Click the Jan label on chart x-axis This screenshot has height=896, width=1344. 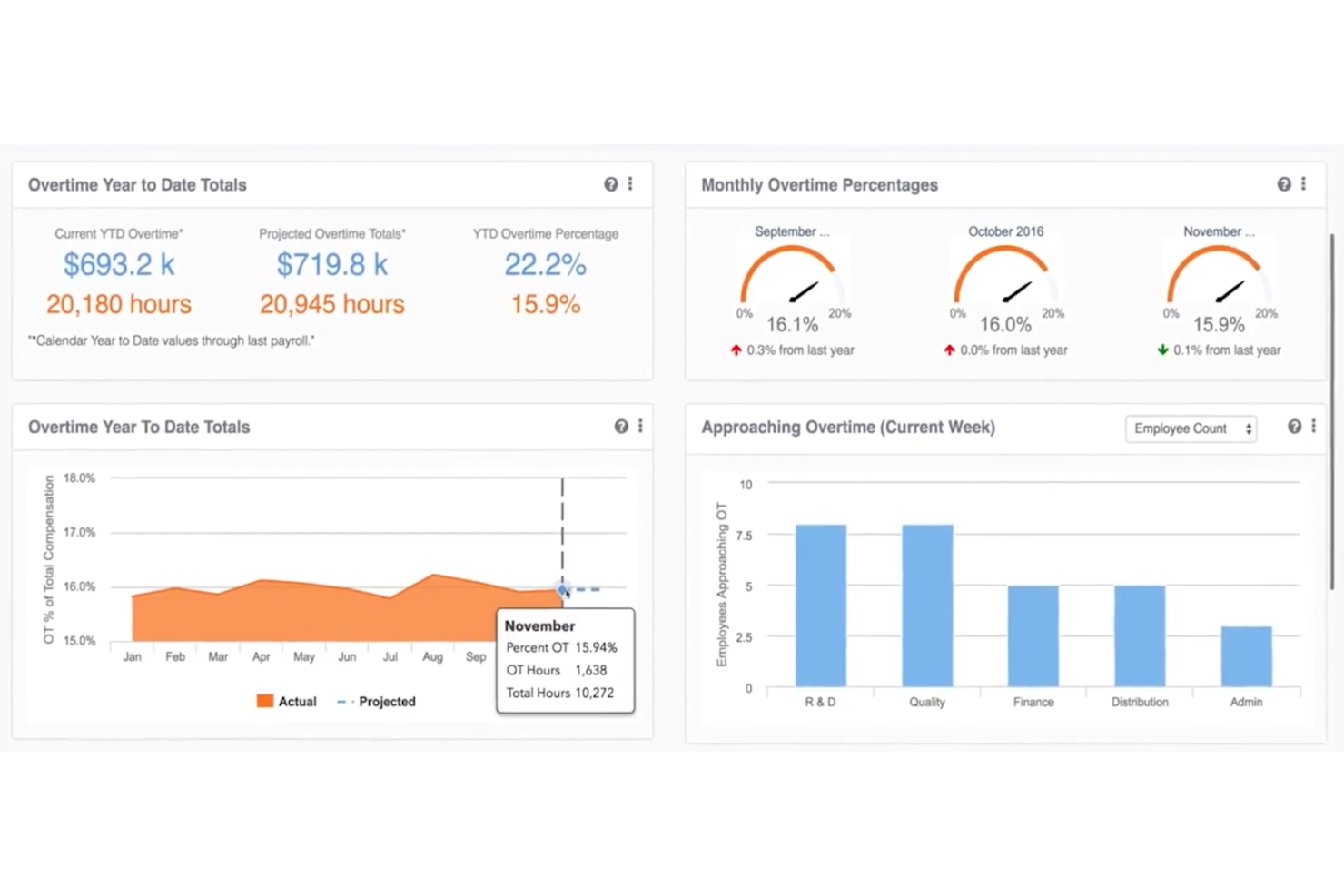click(133, 656)
